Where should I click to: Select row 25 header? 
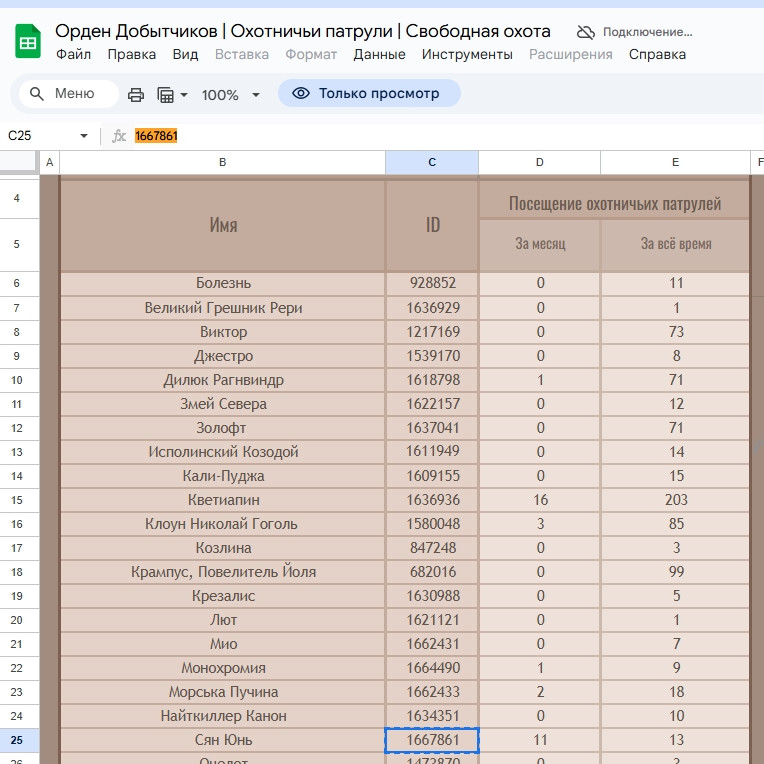pos(17,740)
